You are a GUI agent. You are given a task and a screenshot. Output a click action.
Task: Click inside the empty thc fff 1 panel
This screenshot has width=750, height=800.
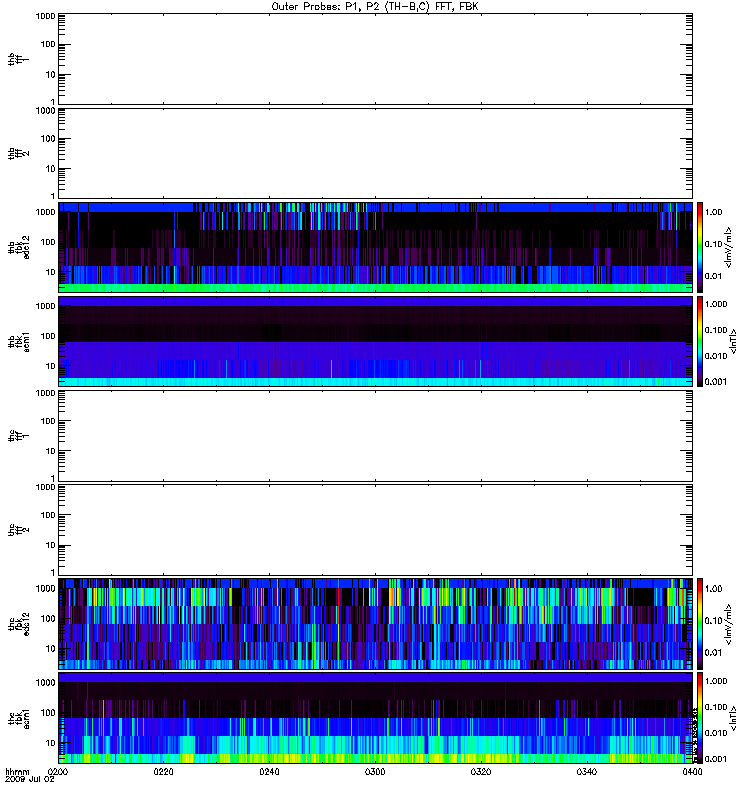pyautogui.click(x=375, y=436)
